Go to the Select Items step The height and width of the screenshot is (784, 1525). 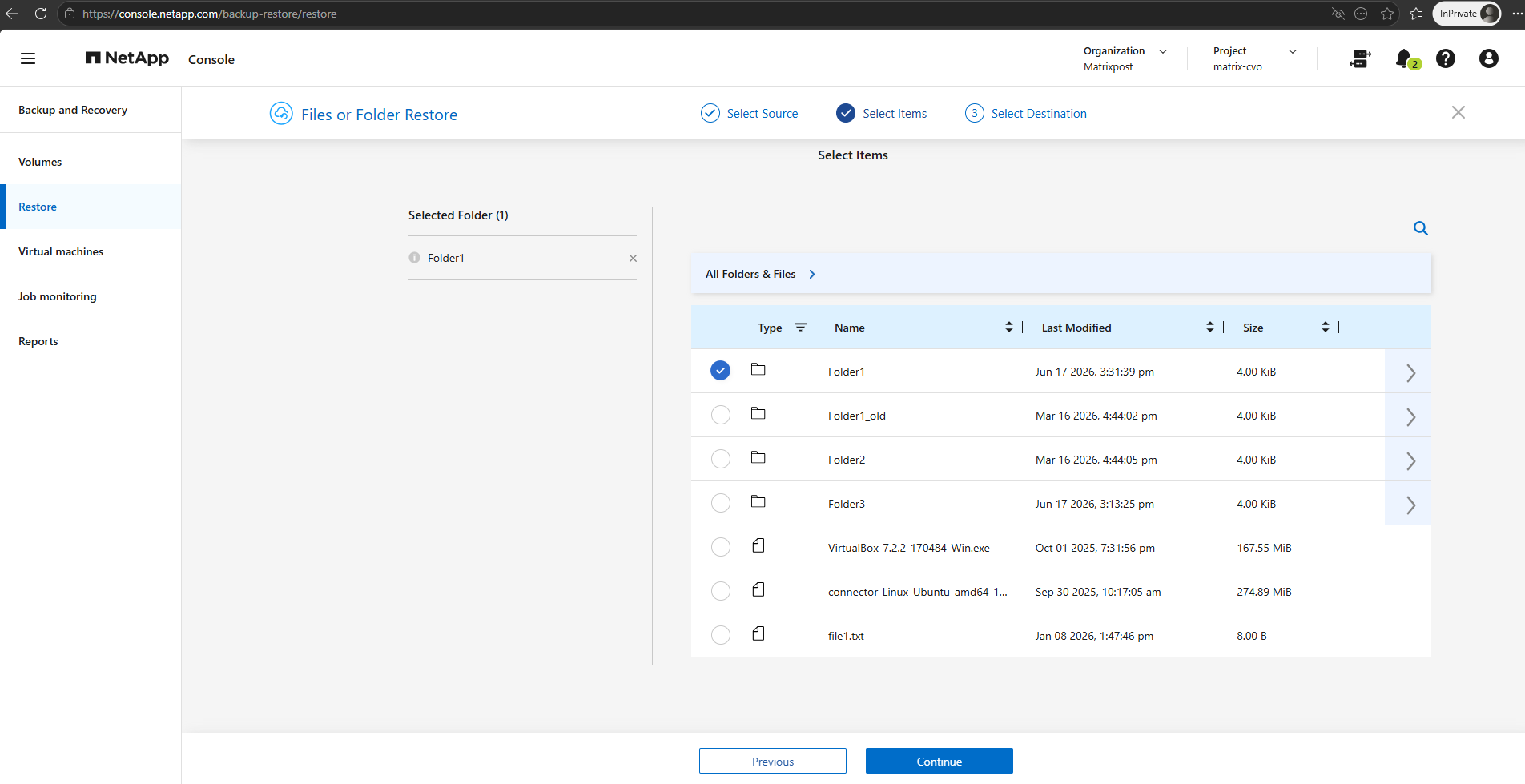[882, 113]
